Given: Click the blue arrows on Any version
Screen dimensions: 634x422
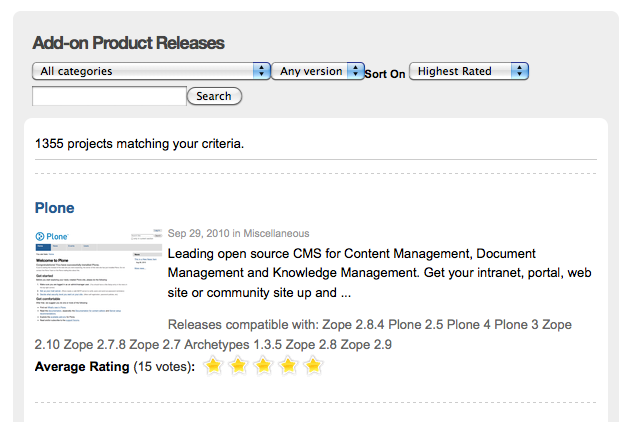Looking at the screenshot, I should [355, 71].
